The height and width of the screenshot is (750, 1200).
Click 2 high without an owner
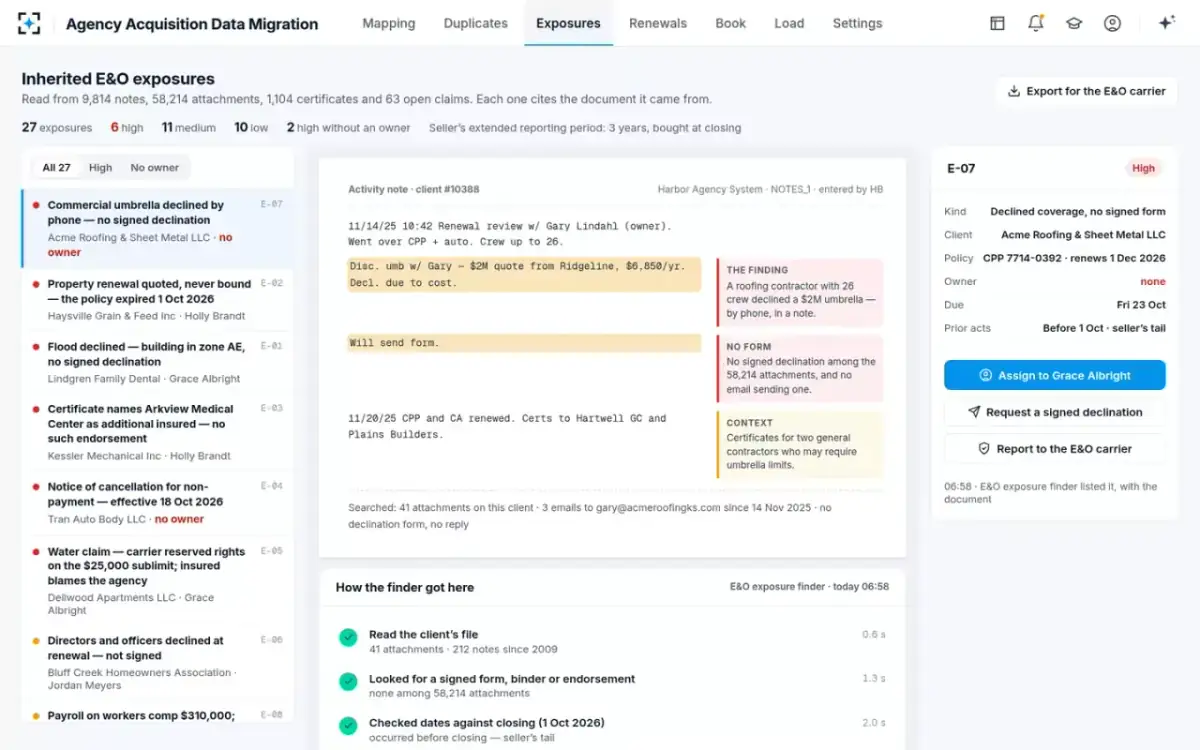click(348, 127)
